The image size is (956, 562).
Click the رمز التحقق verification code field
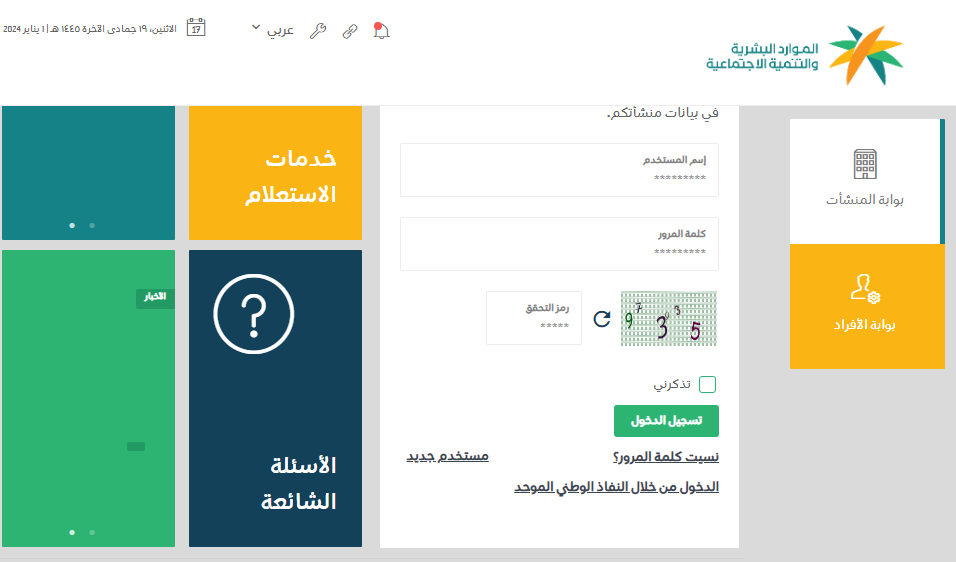tap(534, 318)
